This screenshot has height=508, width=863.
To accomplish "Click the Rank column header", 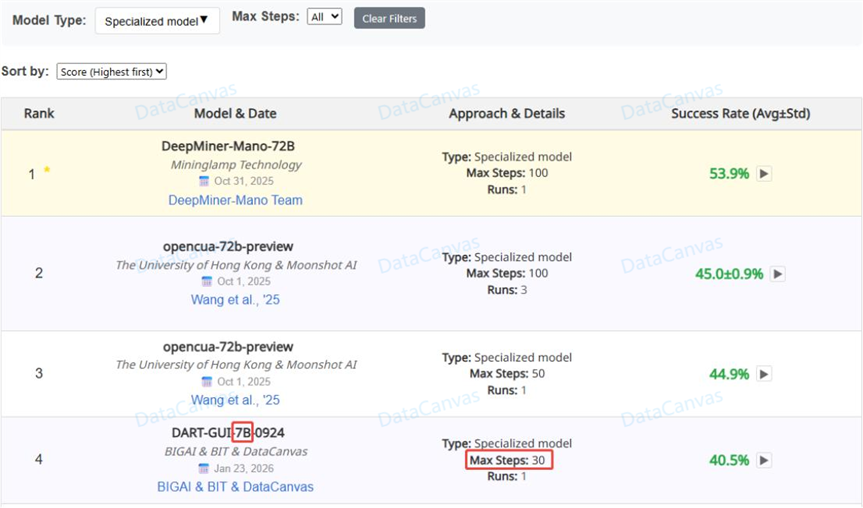I will (x=39, y=113).
